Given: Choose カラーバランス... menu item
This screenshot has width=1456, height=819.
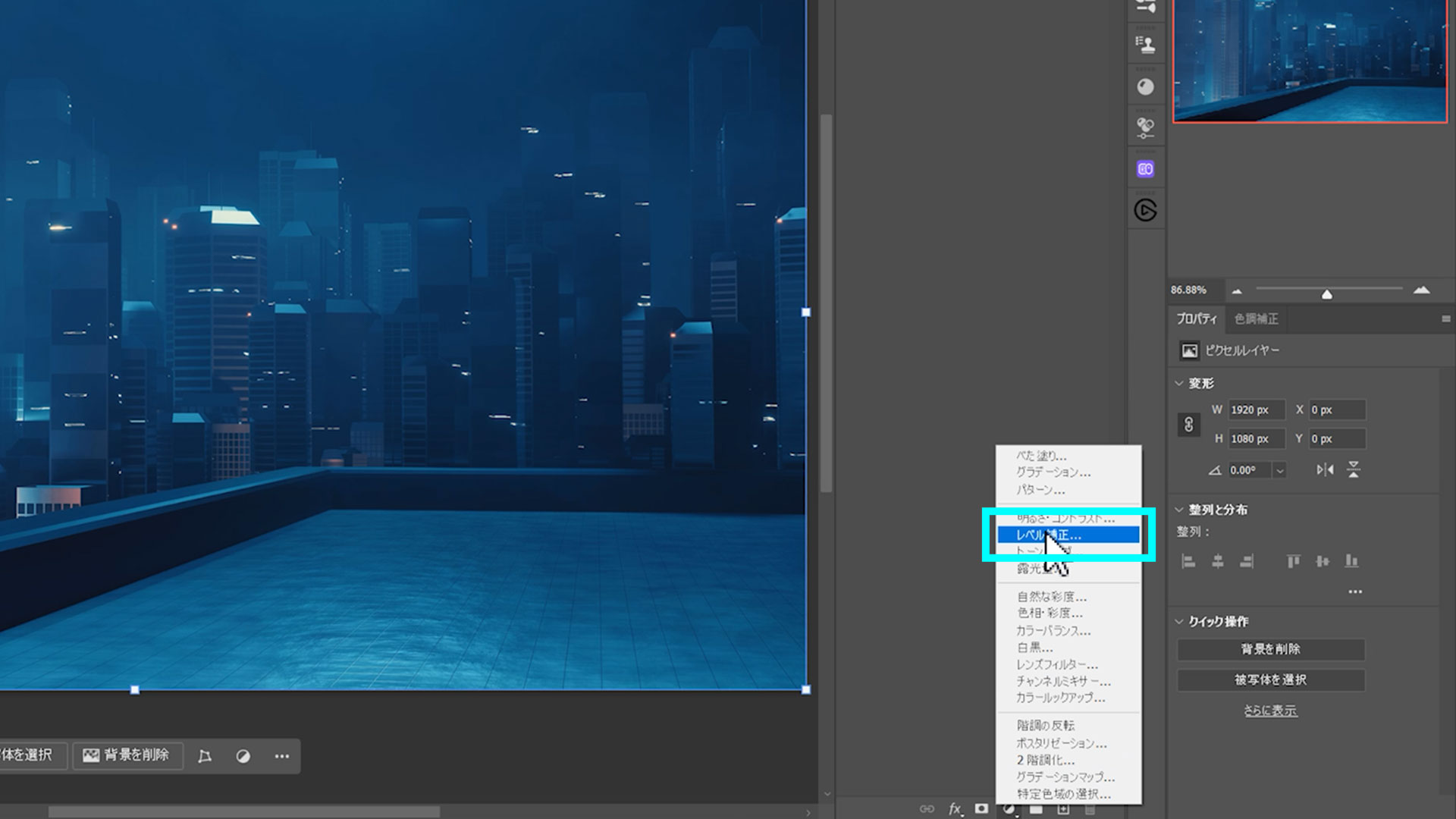Looking at the screenshot, I should pos(1068,631).
